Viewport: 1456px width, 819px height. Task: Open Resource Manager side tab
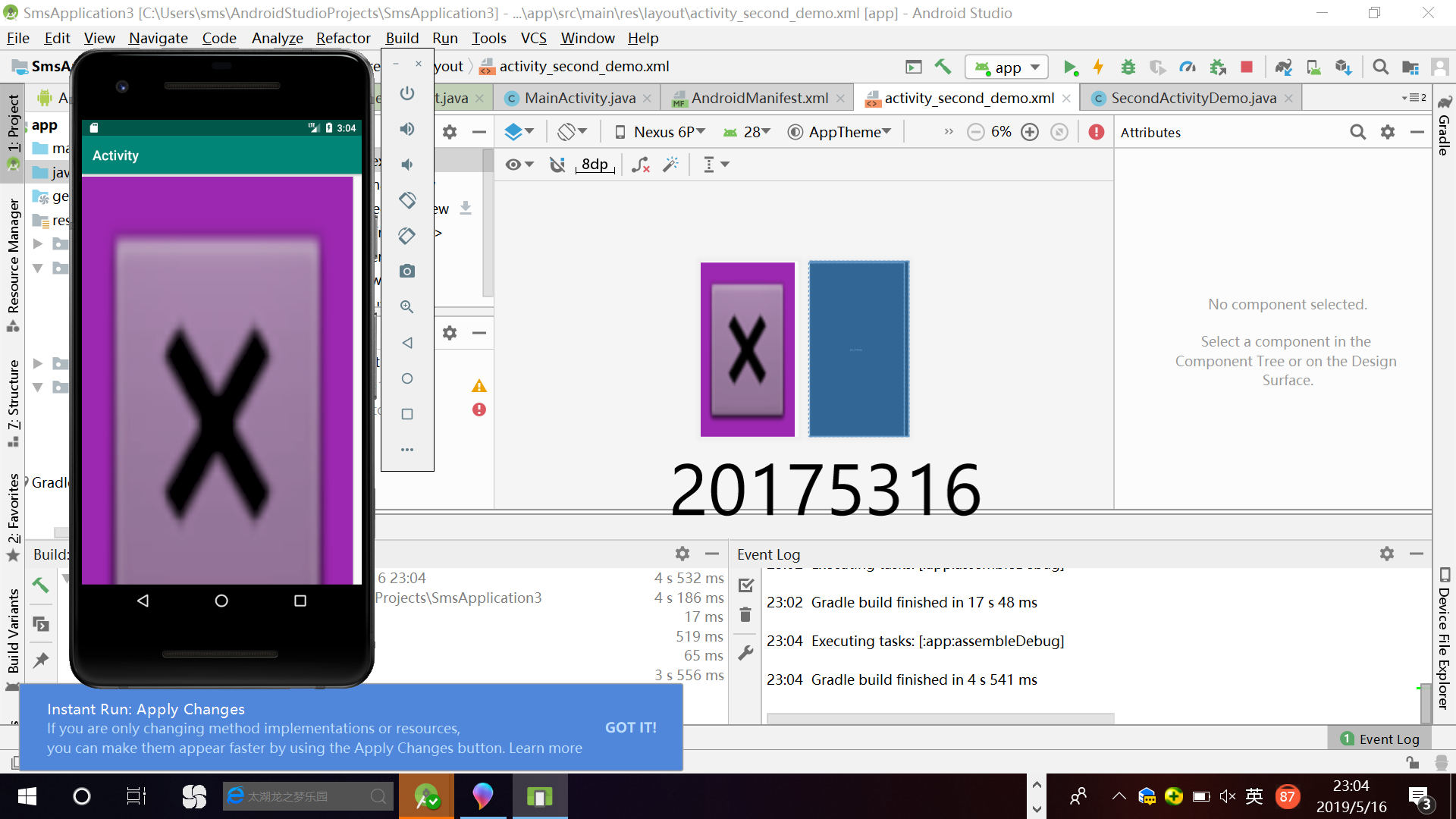[x=13, y=265]
